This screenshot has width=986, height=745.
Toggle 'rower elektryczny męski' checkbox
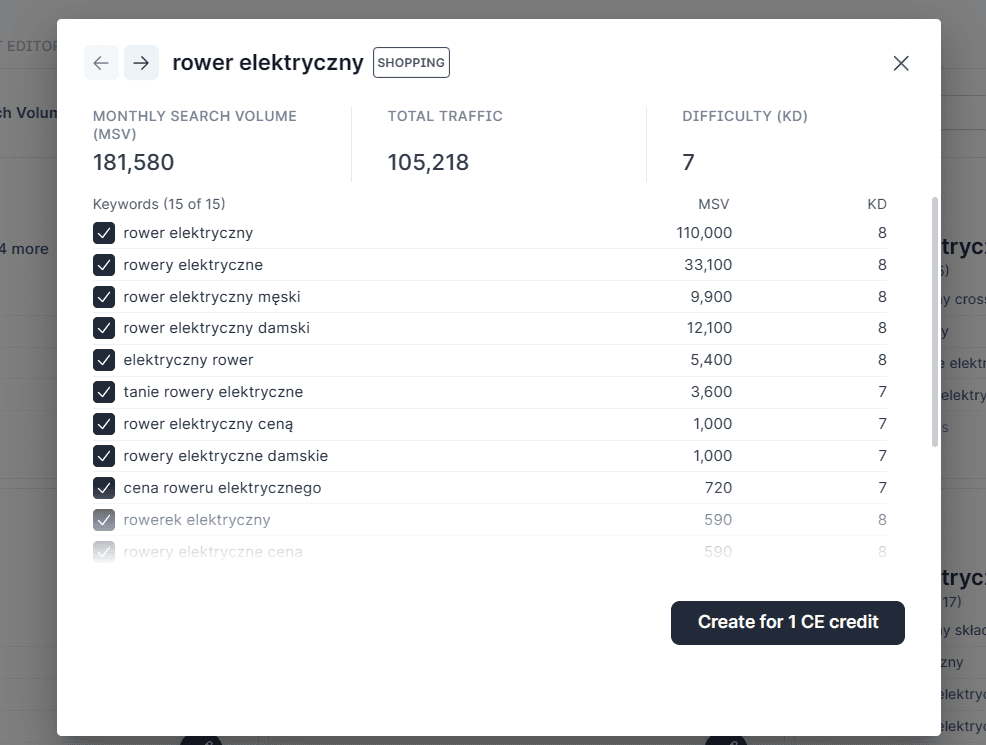tap(104, 297)
